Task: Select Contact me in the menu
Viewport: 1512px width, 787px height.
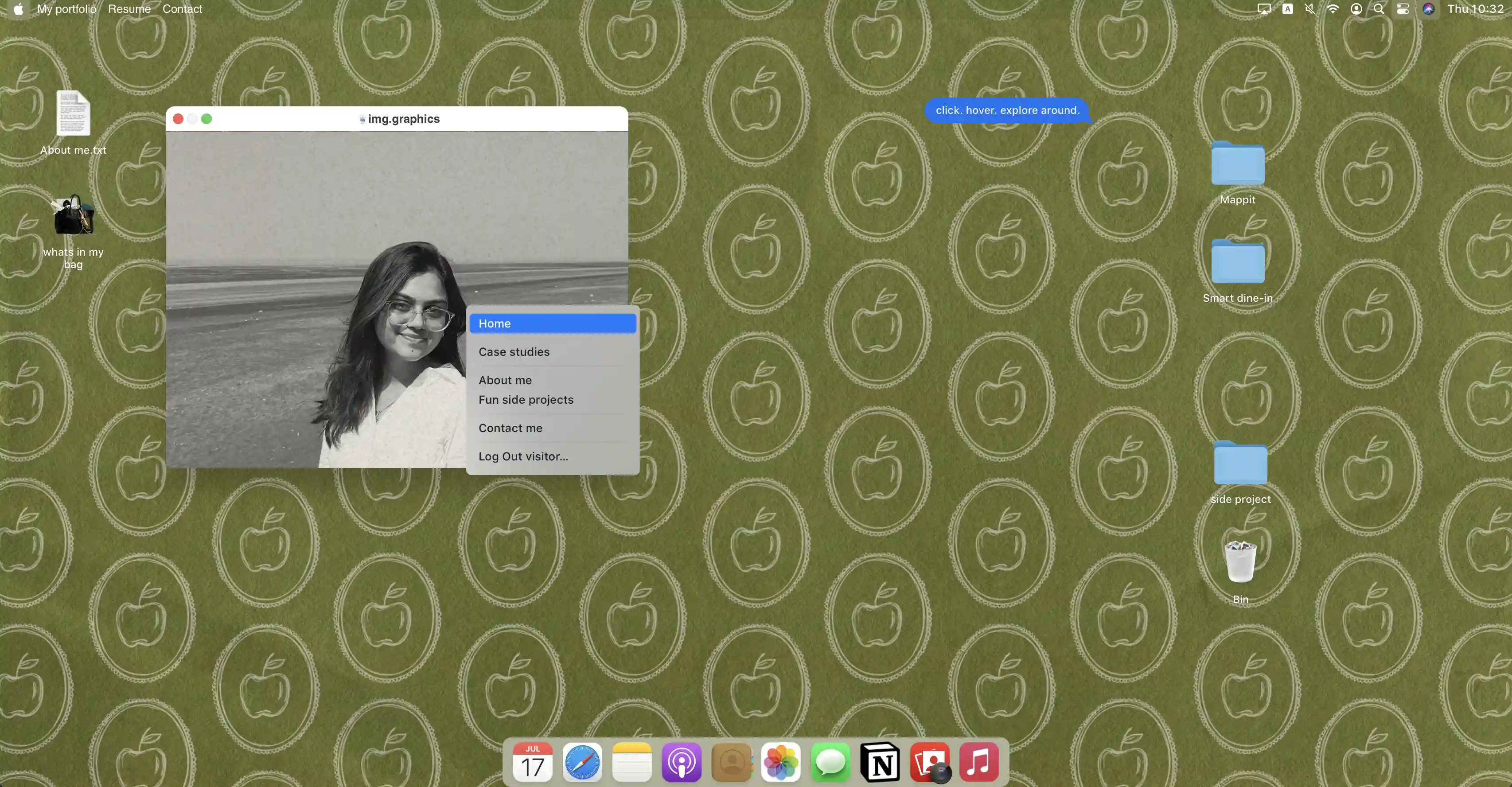Action: [552, 428]
